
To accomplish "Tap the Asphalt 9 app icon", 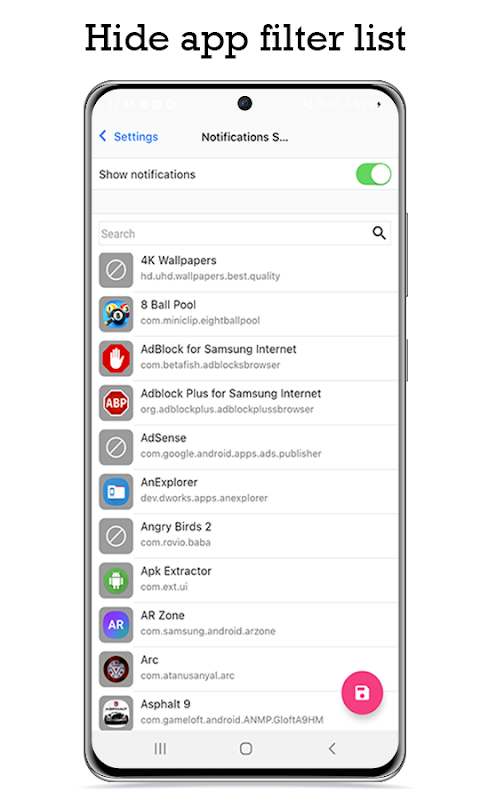I will click(116, 713).
